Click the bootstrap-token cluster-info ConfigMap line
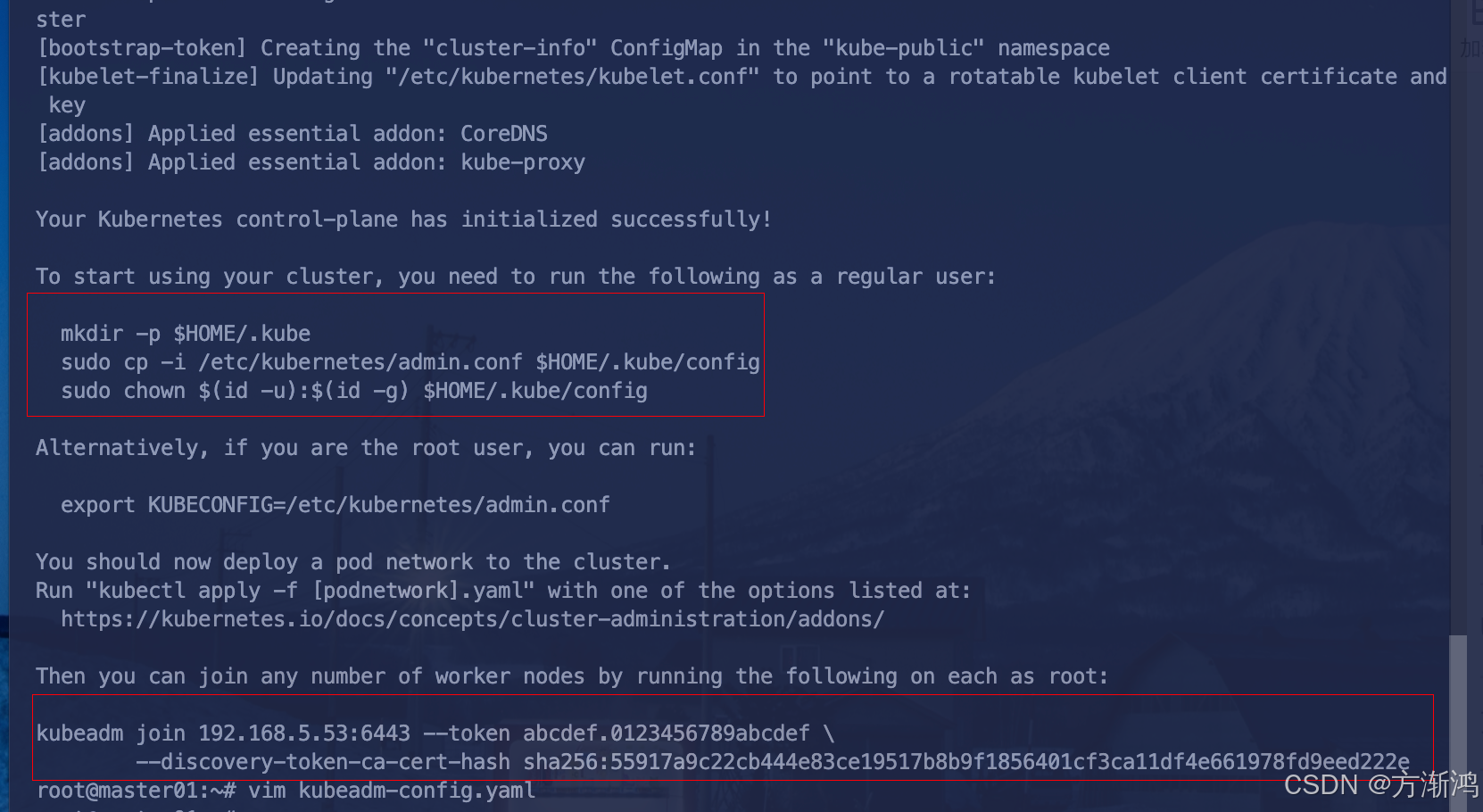 coord(574,48)
